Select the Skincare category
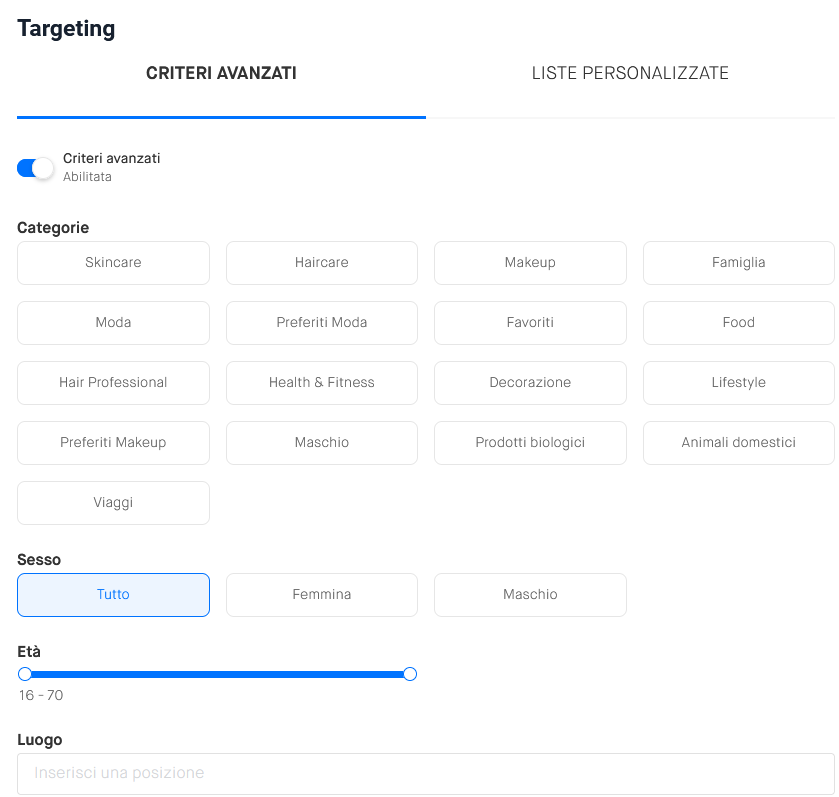 pyautogui.click(x=113, y=263)
